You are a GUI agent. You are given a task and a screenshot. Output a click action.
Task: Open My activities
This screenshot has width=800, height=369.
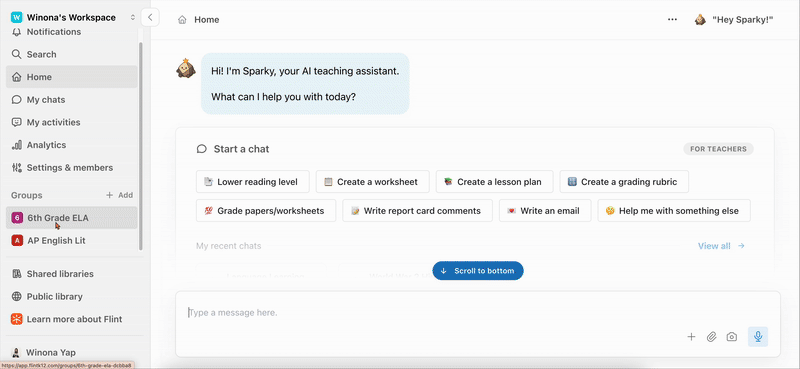tap(71, 122)
